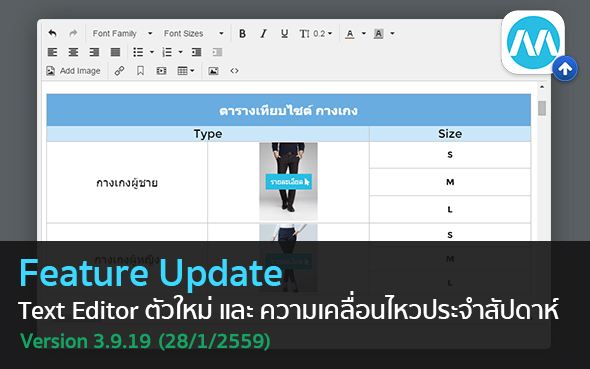Toggle Underline formatting
The image size is (590, 369).
[x=284, y=33]
